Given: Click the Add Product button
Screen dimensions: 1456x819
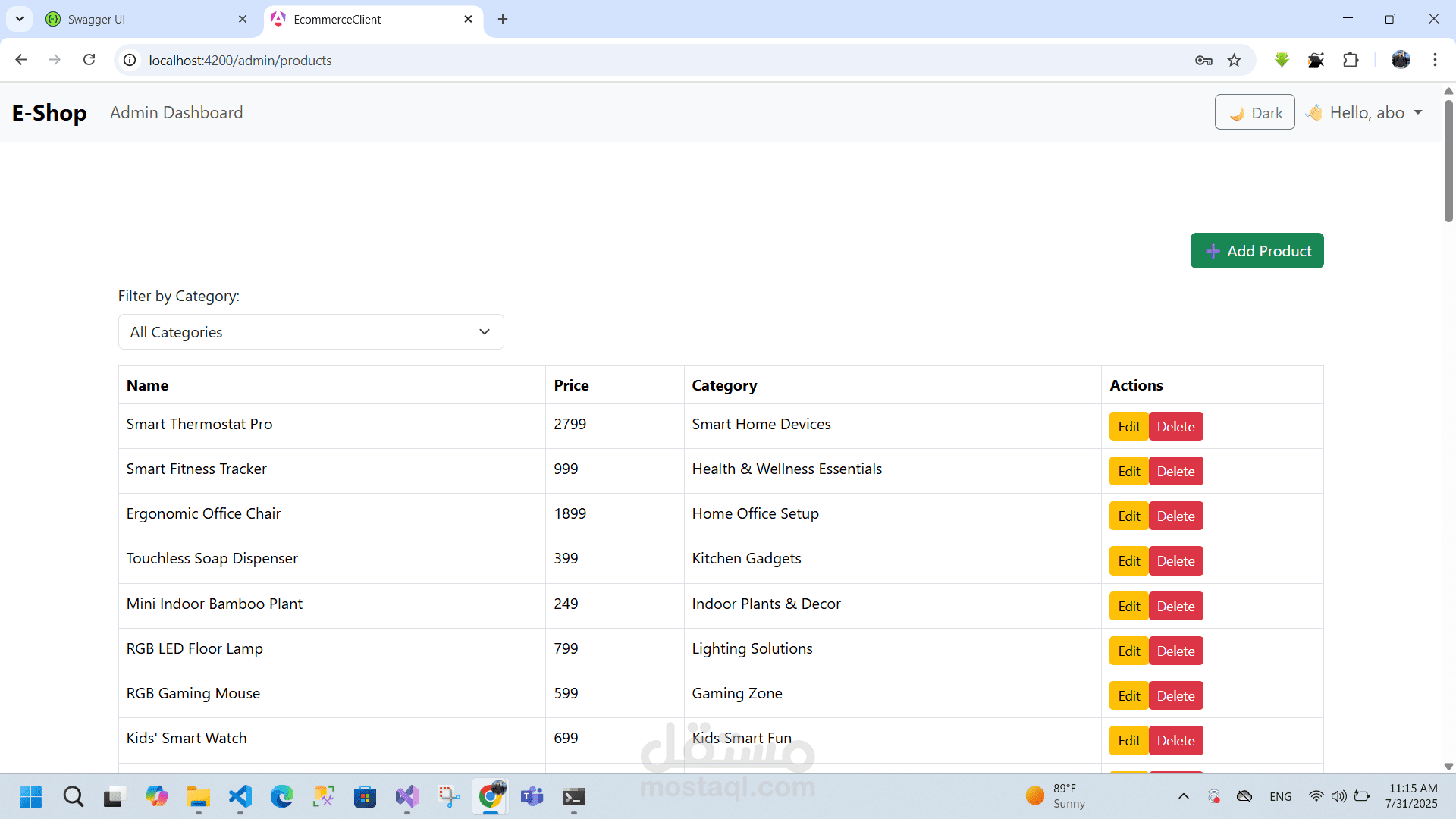Looking at the screenshot, I should 1257,251.
